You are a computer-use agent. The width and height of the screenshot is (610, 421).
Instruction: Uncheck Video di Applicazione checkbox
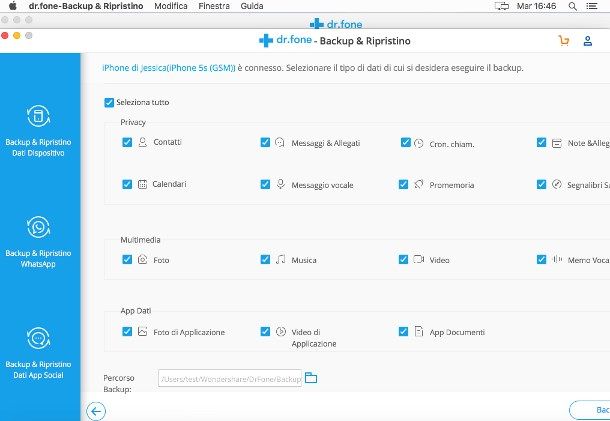pyautogui.click(x=265, y=331)
